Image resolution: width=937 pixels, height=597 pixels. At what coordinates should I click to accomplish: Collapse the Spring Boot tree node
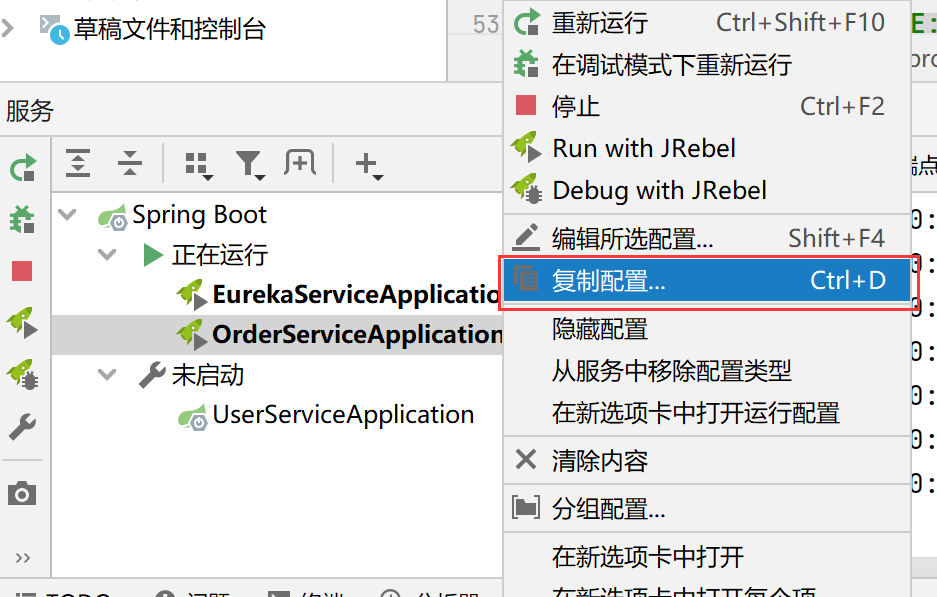click(x=68, y=214)
